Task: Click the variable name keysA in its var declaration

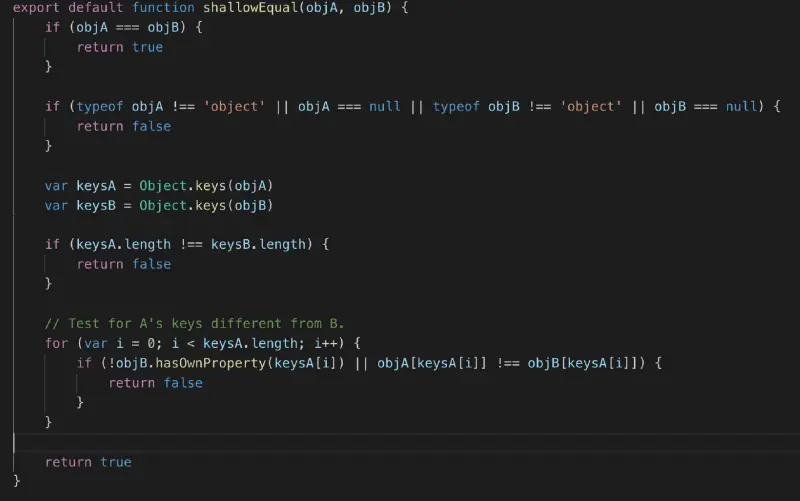Action: coord(96,186)
